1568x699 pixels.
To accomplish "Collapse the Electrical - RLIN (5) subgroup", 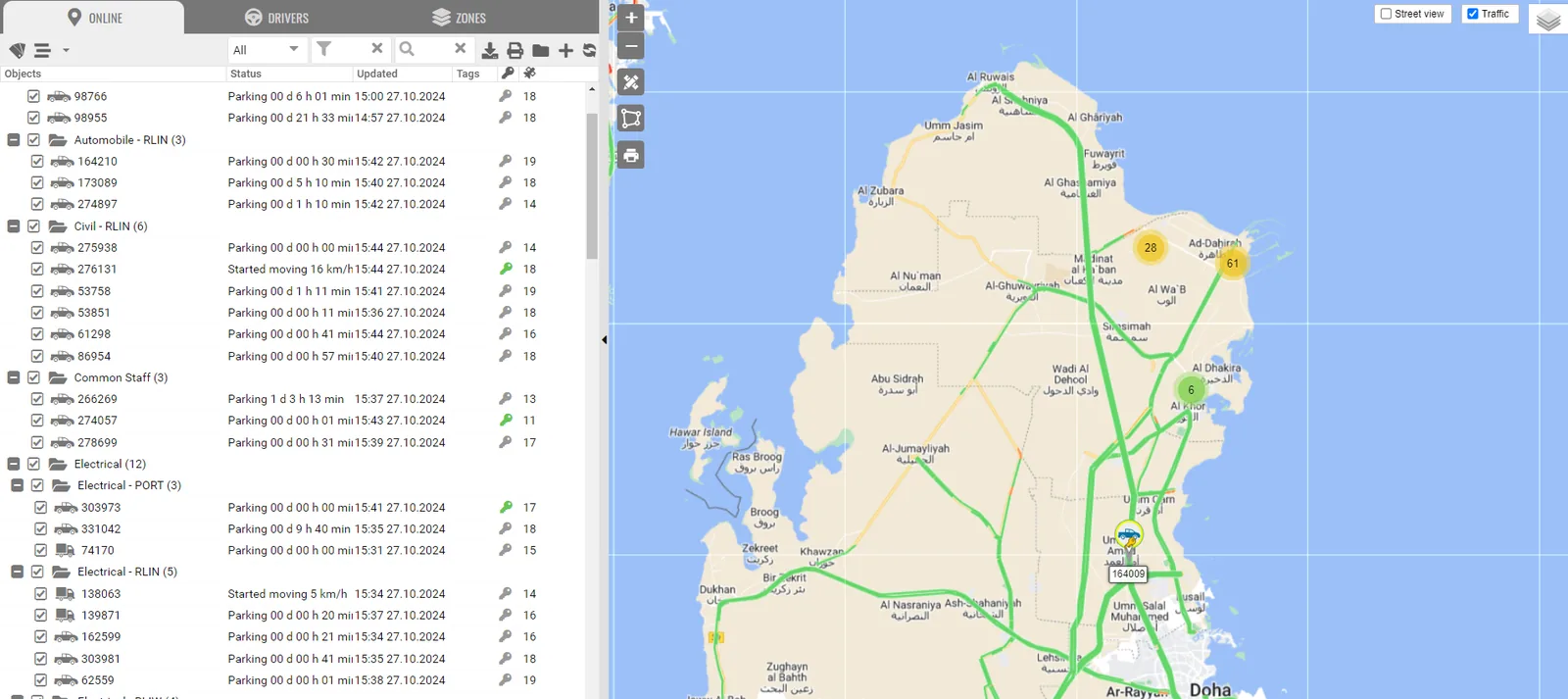I will [18, 572].
